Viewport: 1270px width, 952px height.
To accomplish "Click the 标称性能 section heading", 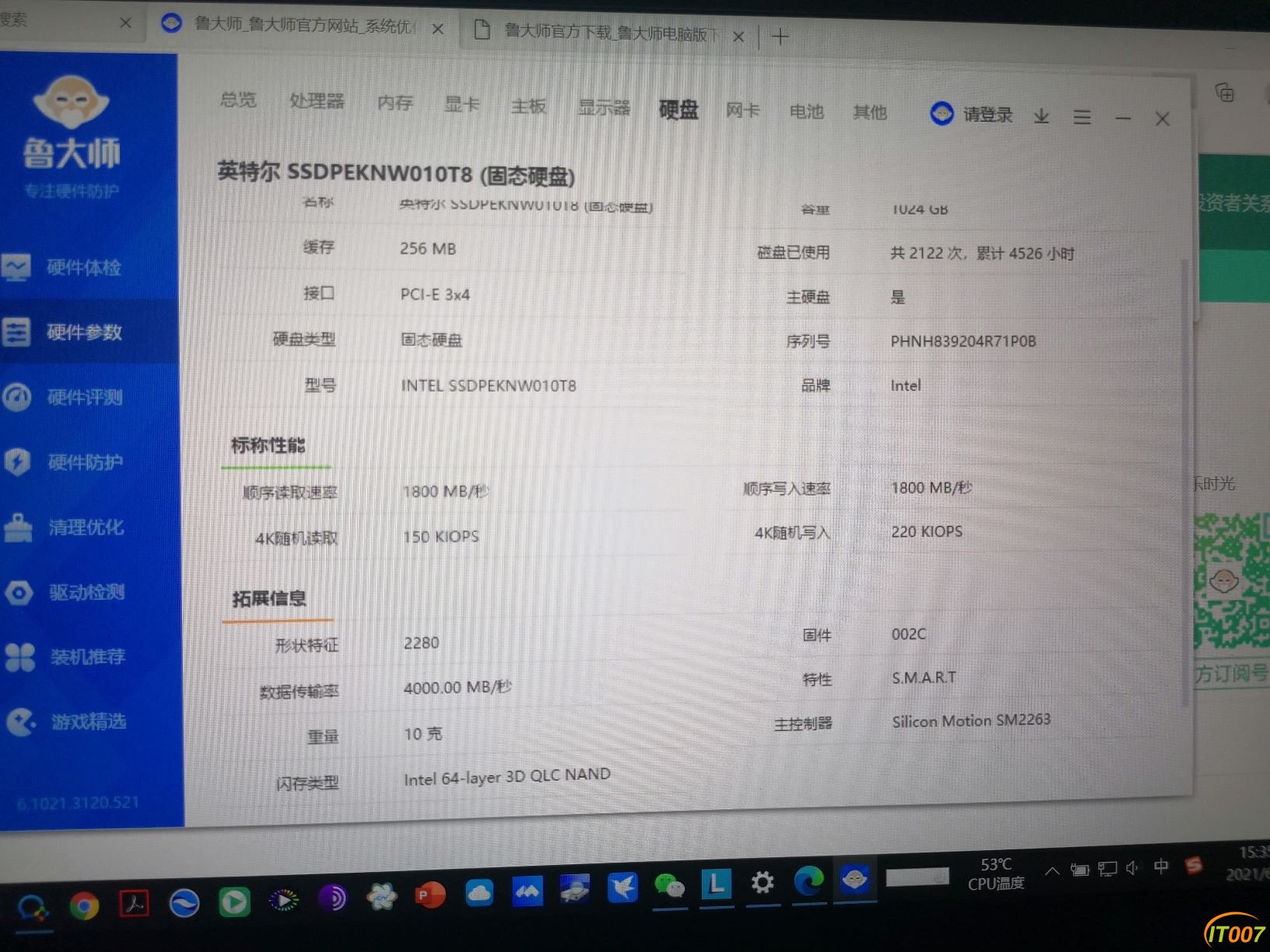I will click(x=268, y=445).
